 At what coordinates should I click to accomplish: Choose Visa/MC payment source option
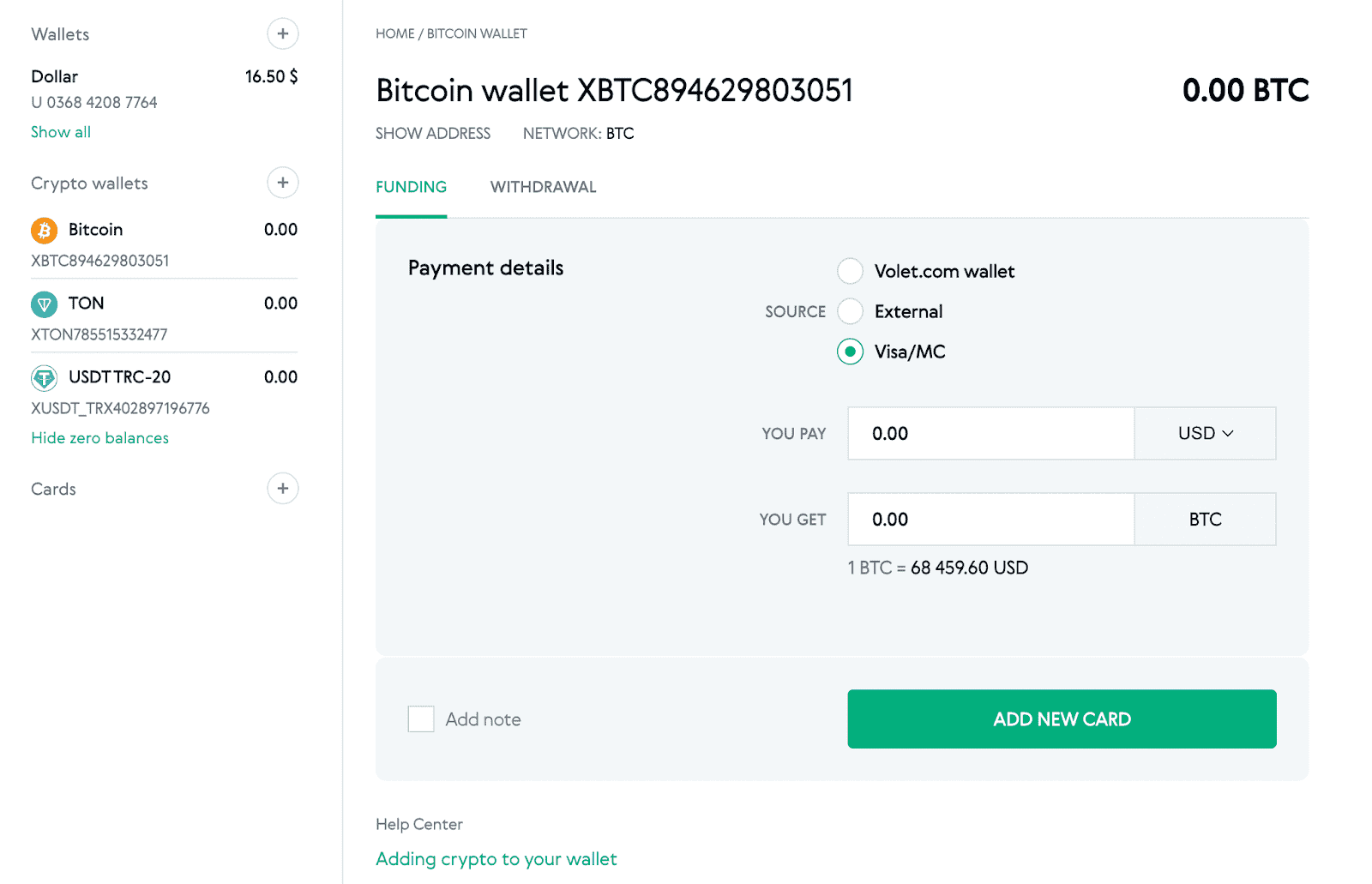(850, 352)
